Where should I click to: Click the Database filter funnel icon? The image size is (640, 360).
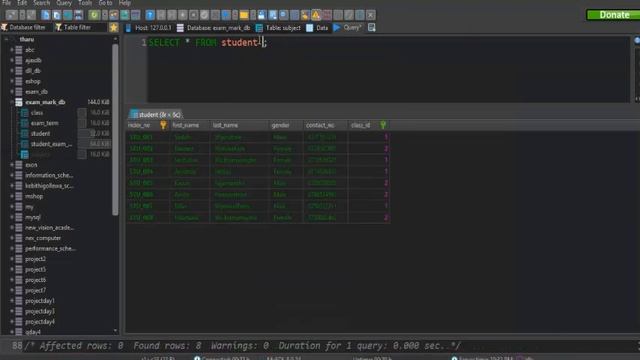coord(4,27)
